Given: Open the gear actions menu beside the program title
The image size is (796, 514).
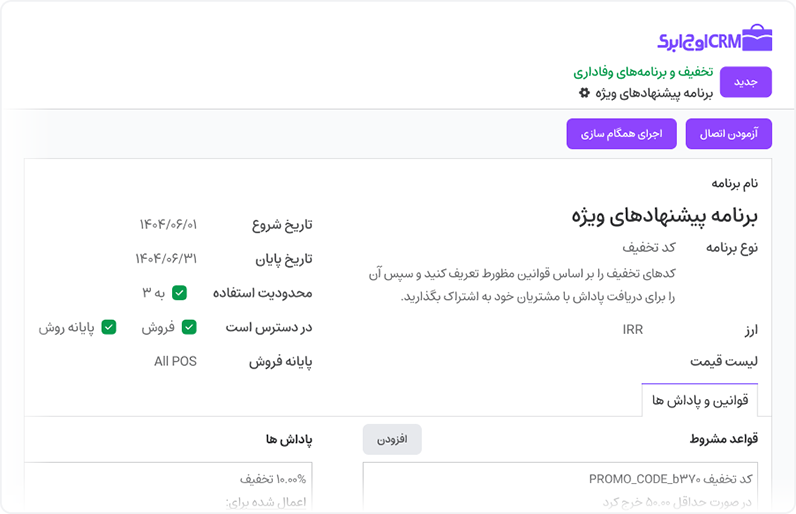Looking at the screenshot, I should tap(585, 93).
